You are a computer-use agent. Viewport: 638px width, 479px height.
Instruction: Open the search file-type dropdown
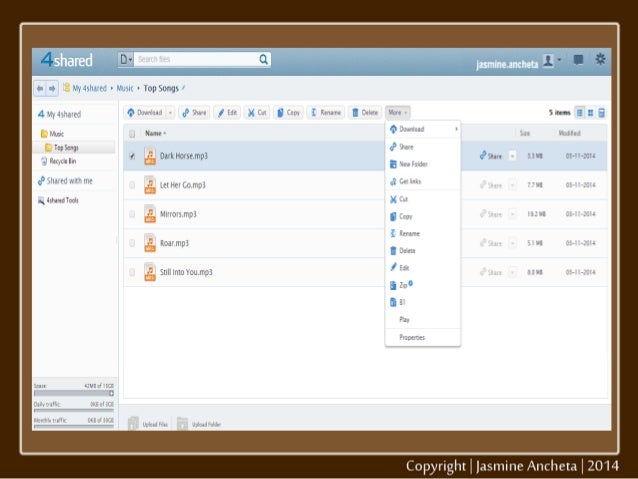[126, 59]
